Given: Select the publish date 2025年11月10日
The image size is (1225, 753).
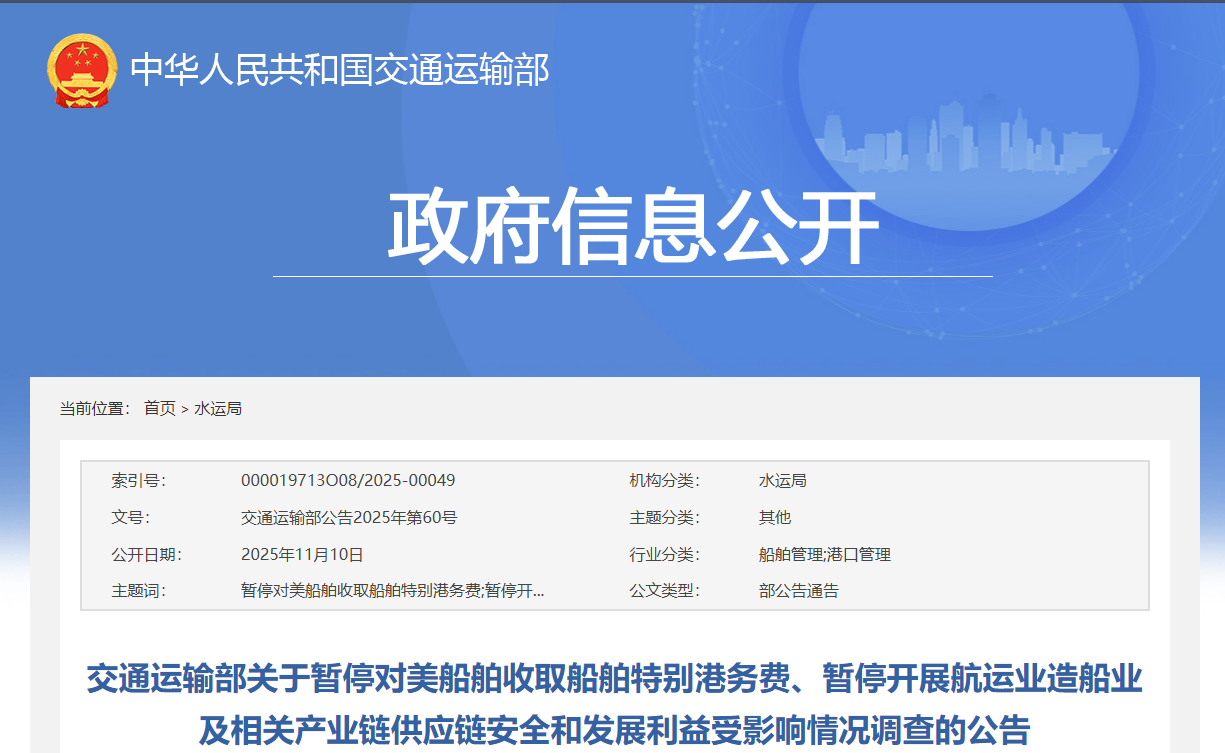Looking at the screenshot, I should click(x=302, y=554).
